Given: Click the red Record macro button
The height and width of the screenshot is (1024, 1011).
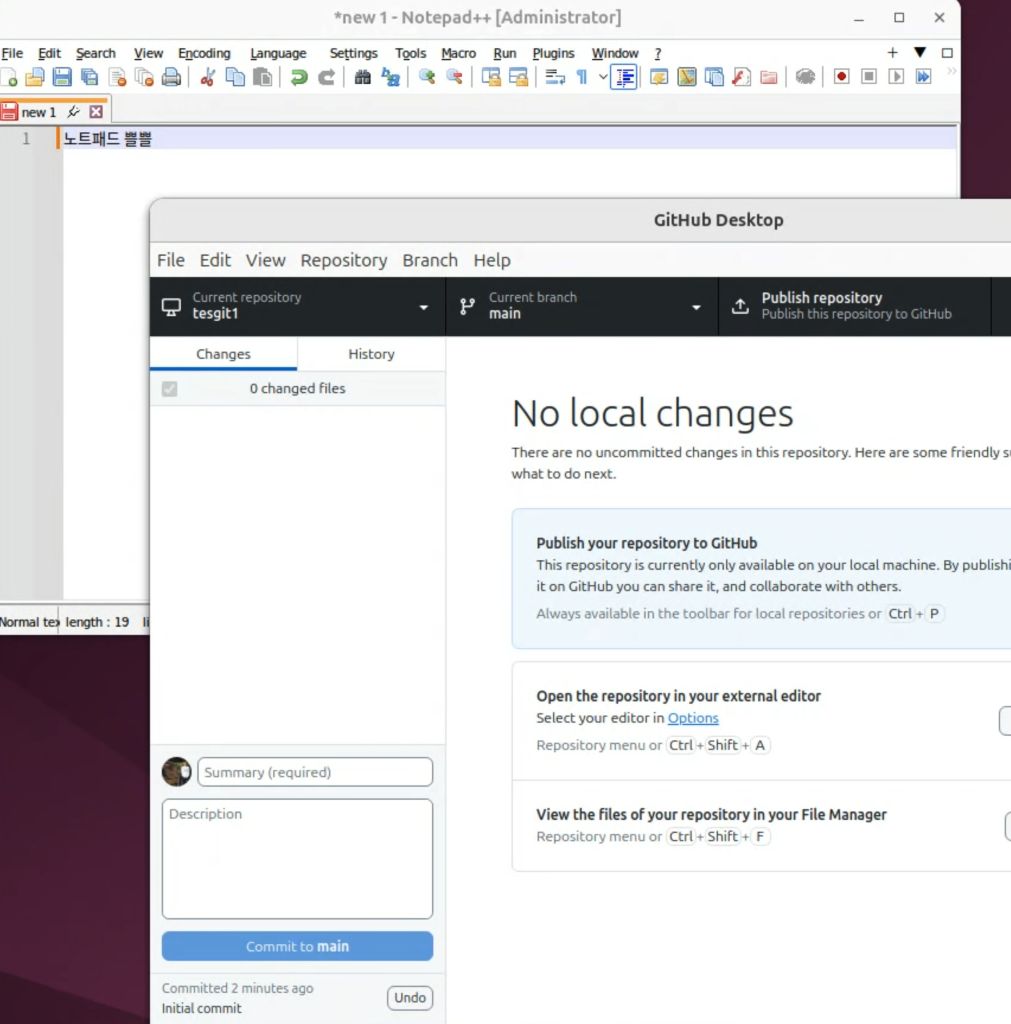Looking at the screenshot, I should 841,77.
